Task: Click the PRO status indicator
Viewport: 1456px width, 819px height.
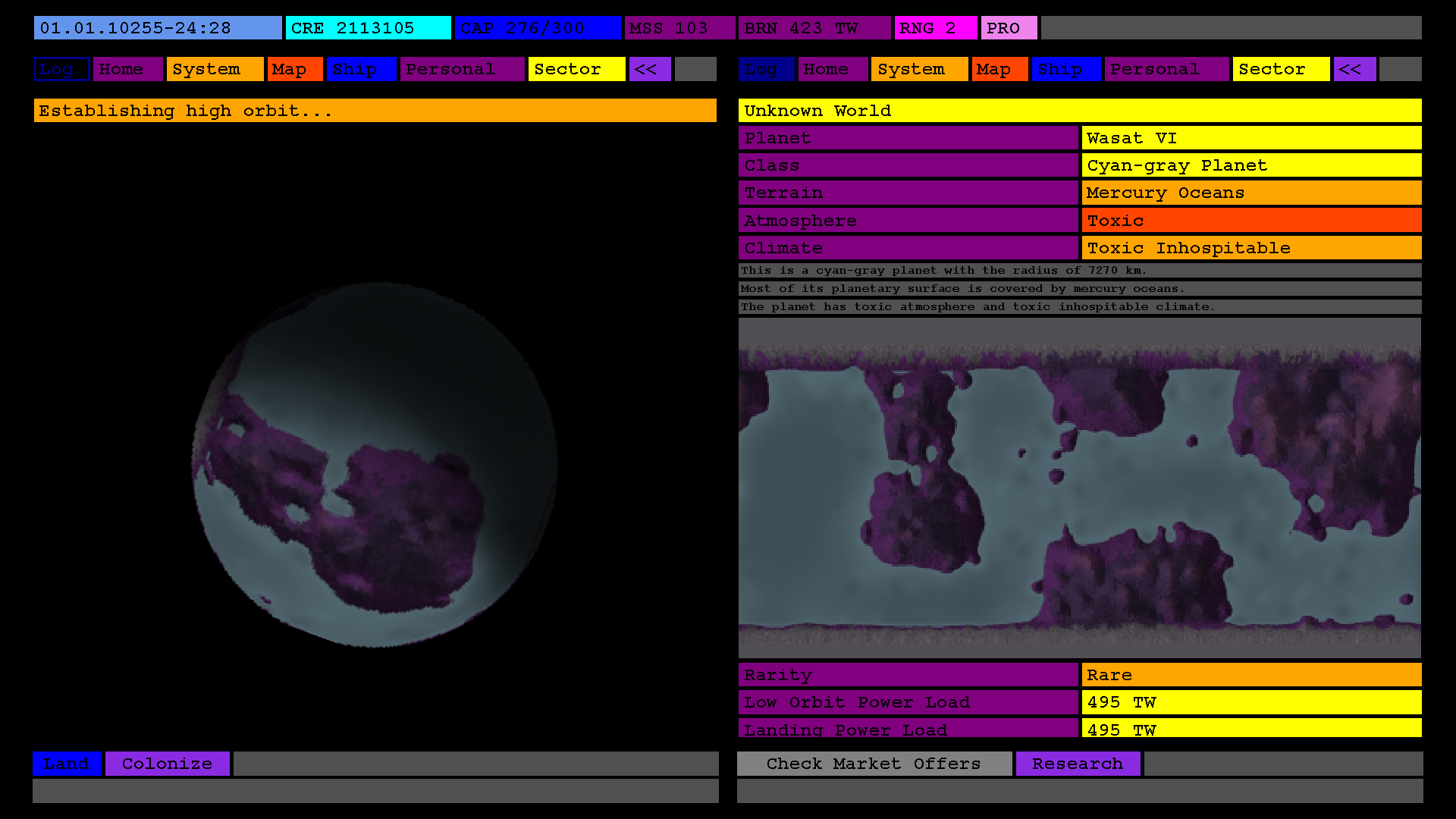Action: [1009, 28]
